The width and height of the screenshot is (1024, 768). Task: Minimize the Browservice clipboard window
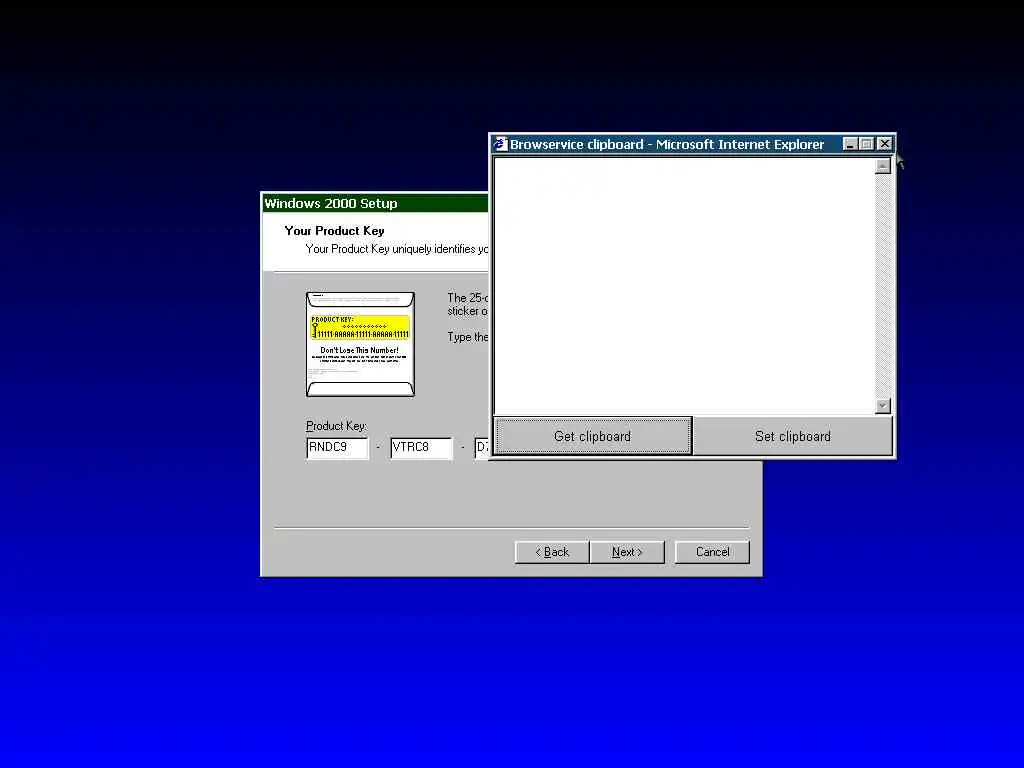point(850,144)
